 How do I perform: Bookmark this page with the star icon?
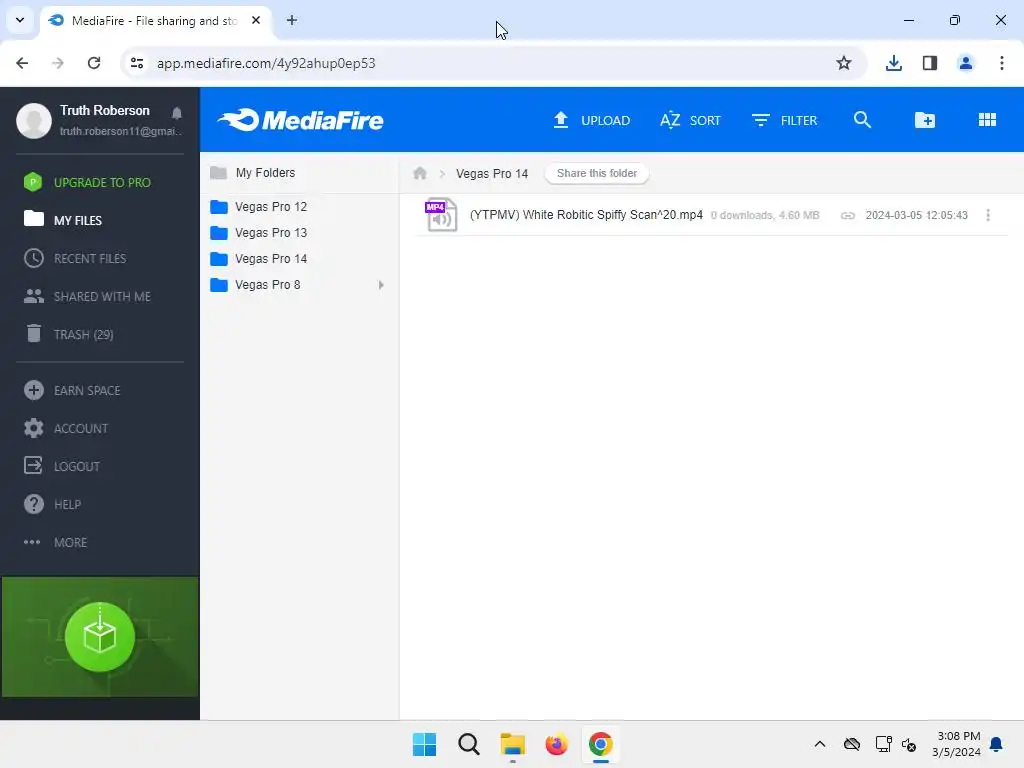coord(844,63)
